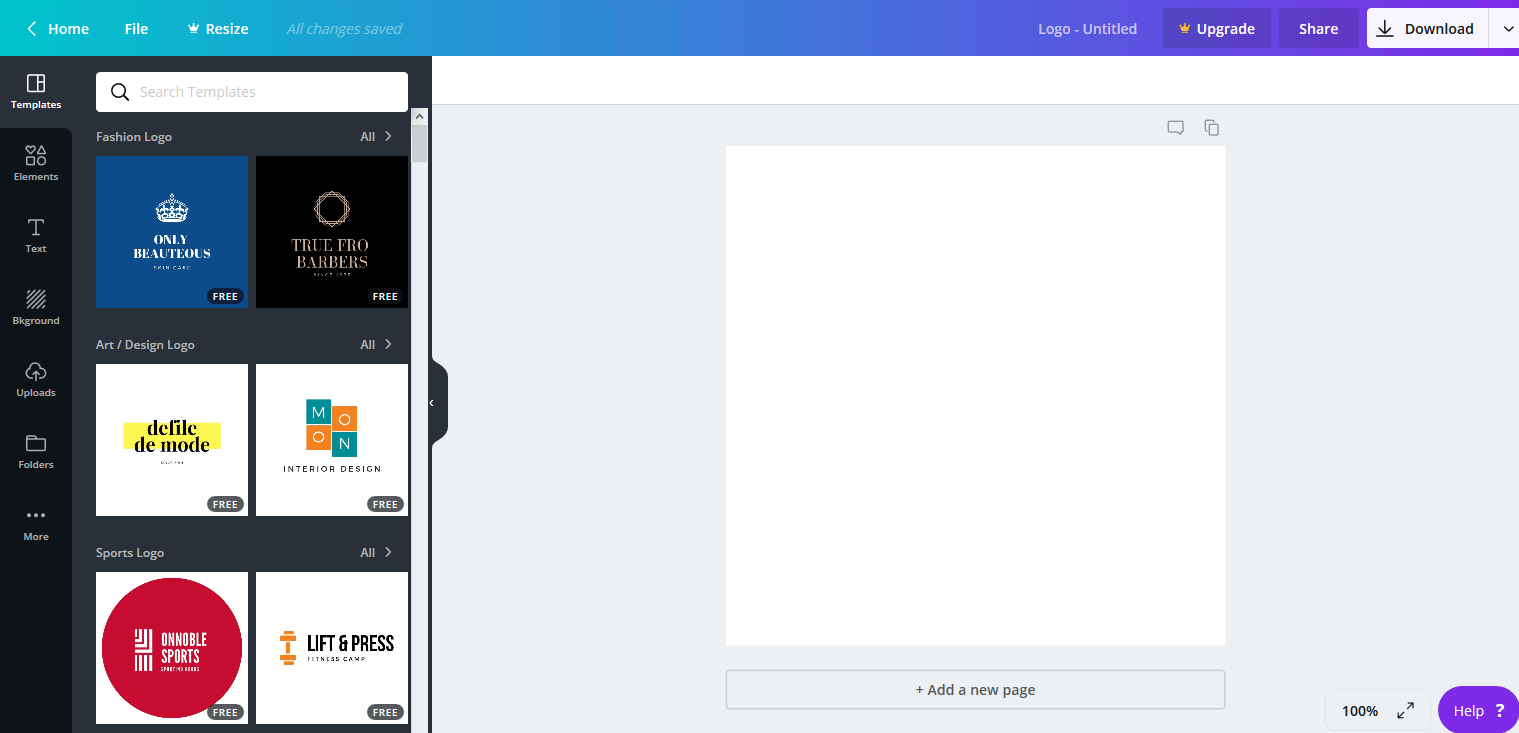Select the Moon Interior Design template thumbnail
This screenshot has width=1519, height=733.
coord(332,440)
